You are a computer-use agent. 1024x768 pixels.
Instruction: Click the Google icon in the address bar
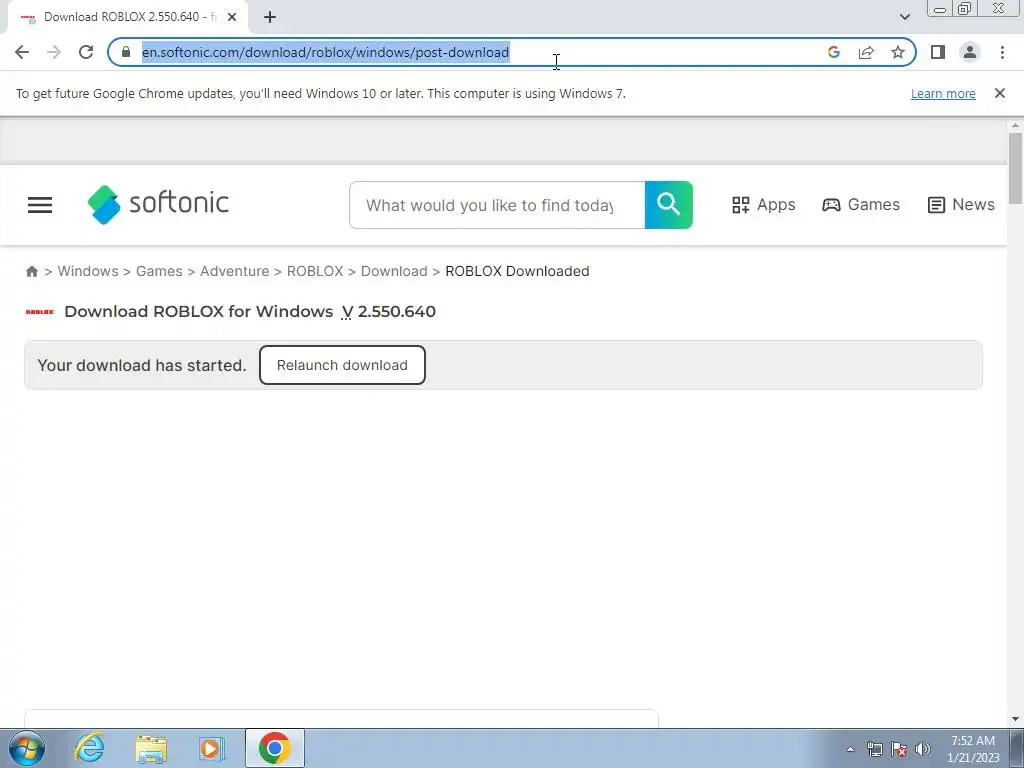[833, 52]
